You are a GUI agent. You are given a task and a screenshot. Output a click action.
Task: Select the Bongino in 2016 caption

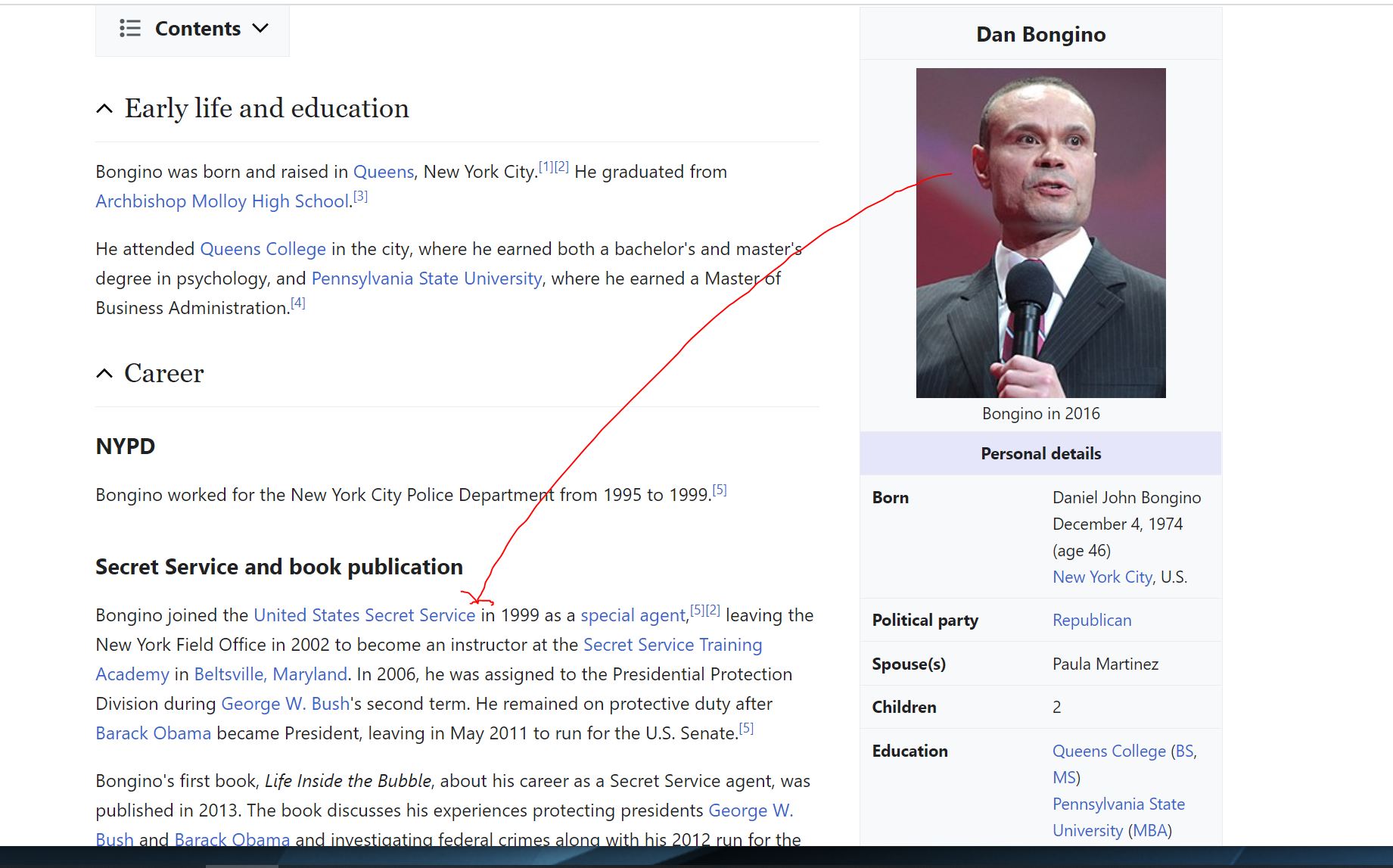pos(1040,414)
